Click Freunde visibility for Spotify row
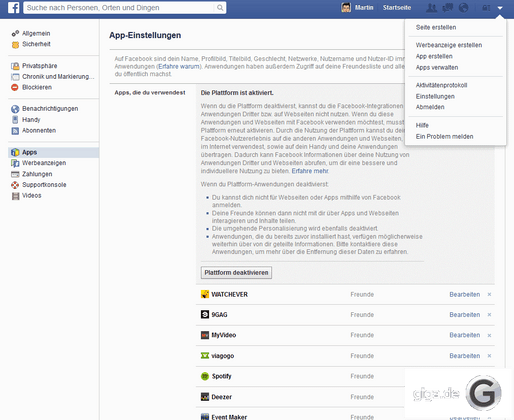514x420 pixels. pos(362,376)
